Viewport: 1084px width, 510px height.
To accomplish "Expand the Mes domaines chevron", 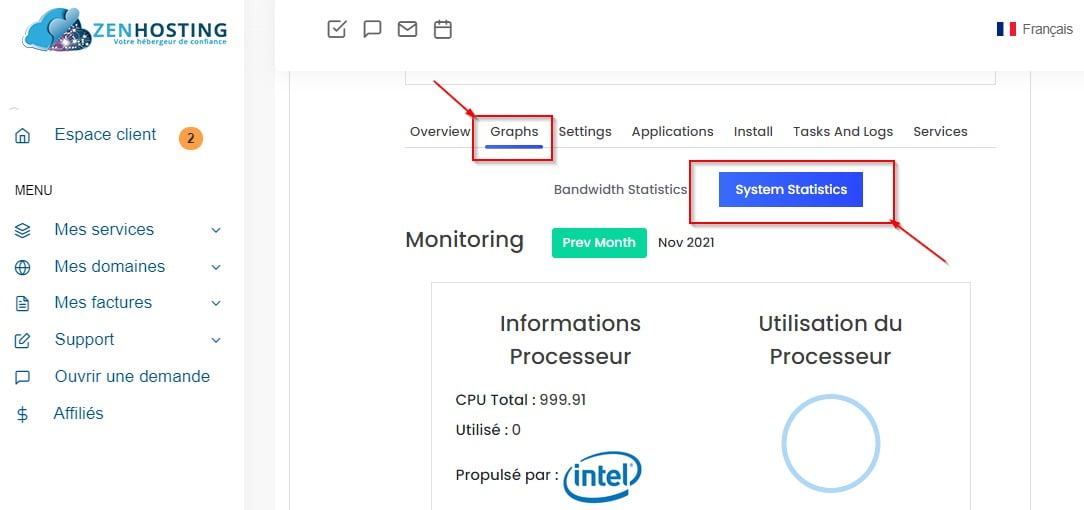I will point(216,267).
